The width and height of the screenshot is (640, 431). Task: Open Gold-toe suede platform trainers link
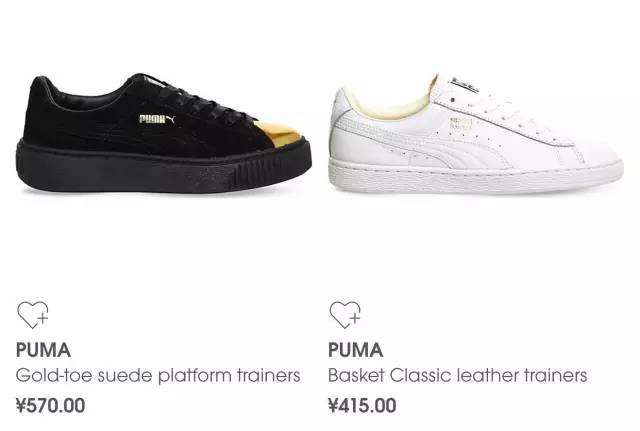click(x=158, y=375)
